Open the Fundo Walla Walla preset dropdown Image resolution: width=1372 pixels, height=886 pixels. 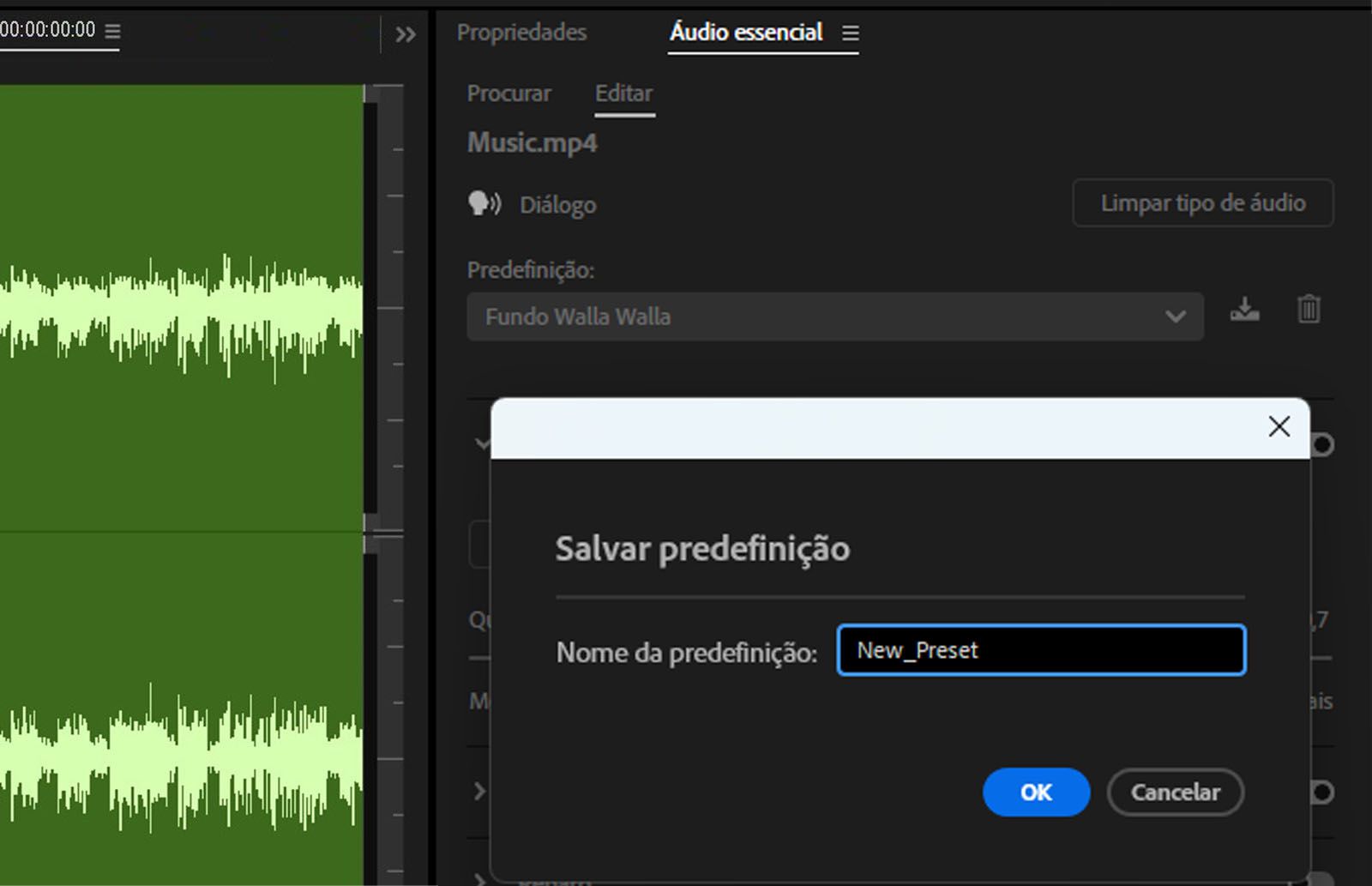pos(1175,316)
